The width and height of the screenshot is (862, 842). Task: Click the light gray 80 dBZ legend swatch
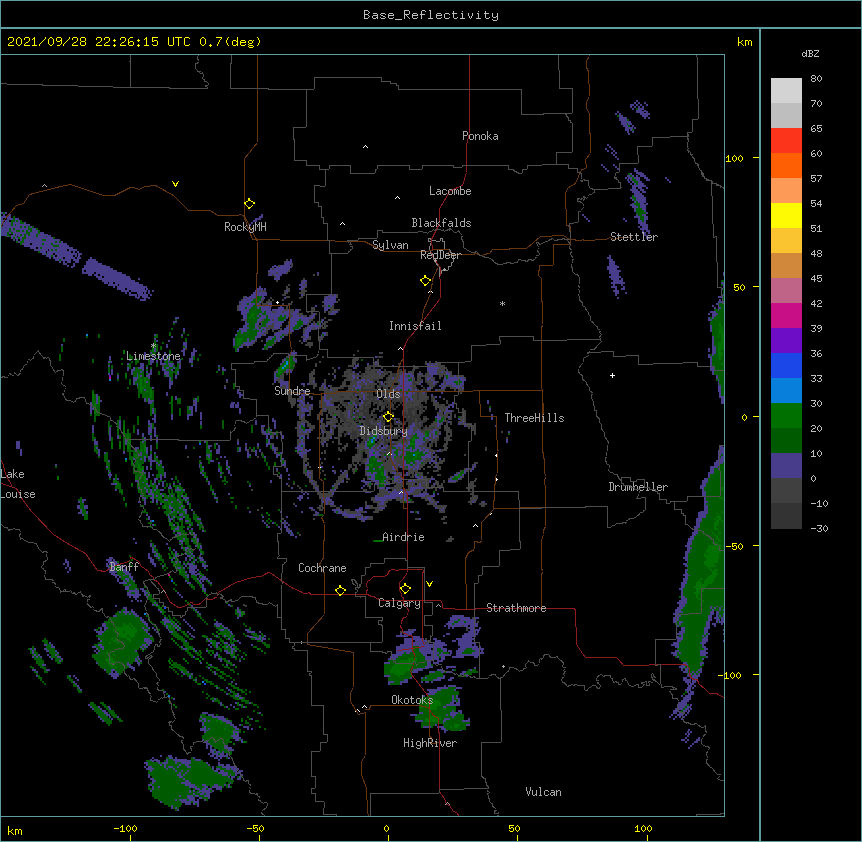(786, 90)
